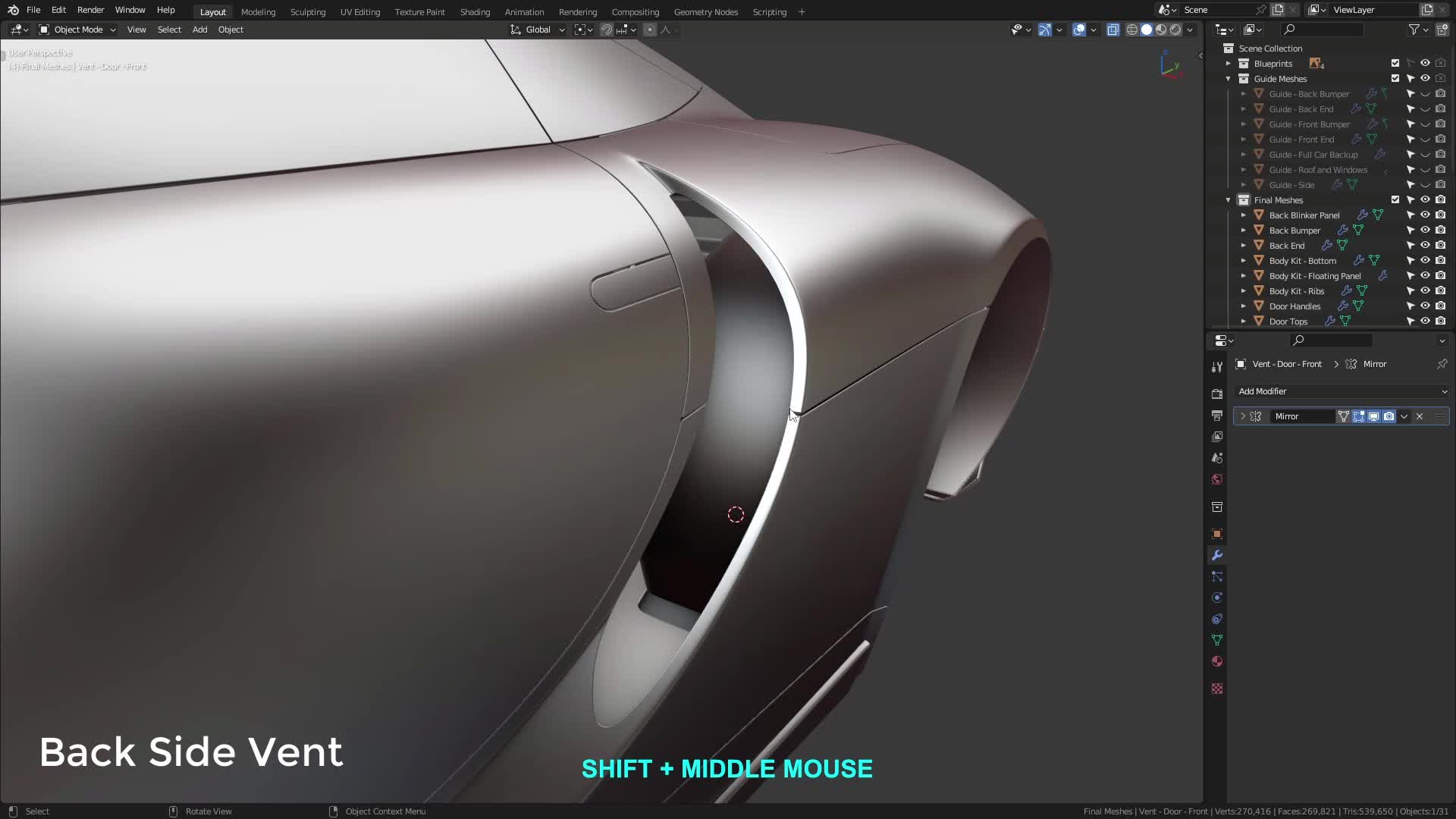Remove the Mirror modifier

point(1420,416)
